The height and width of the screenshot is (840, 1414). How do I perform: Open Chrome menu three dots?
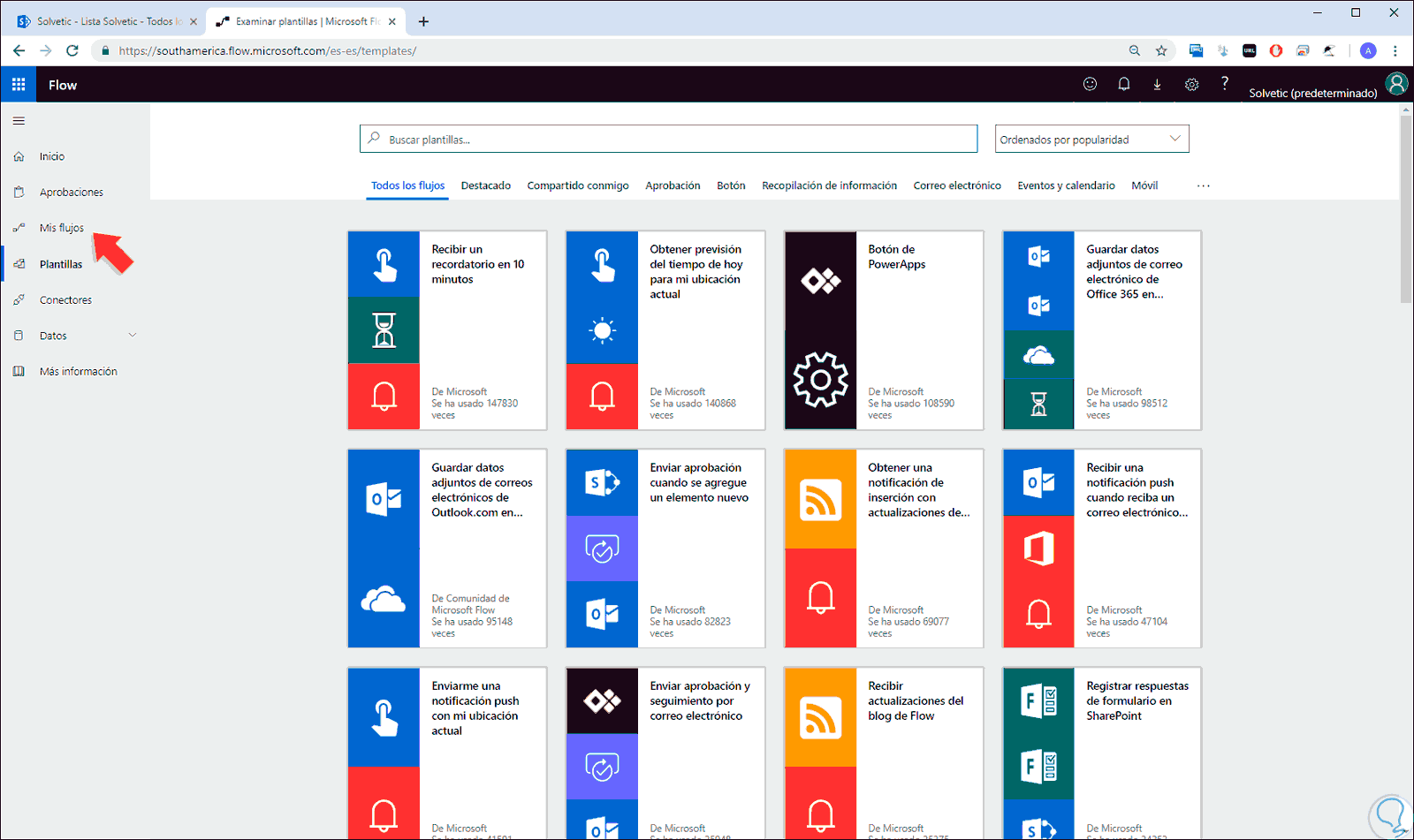coord(1395,50)
